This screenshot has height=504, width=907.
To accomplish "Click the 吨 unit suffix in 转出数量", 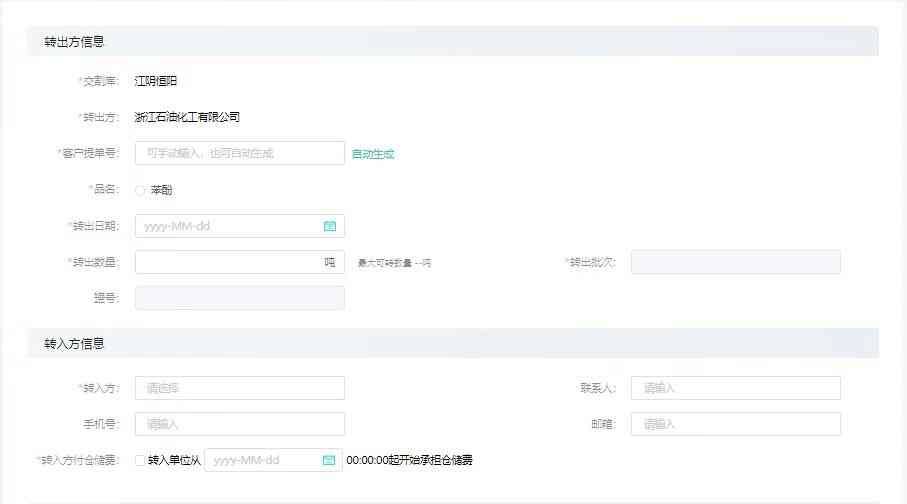I will point(329,262).
